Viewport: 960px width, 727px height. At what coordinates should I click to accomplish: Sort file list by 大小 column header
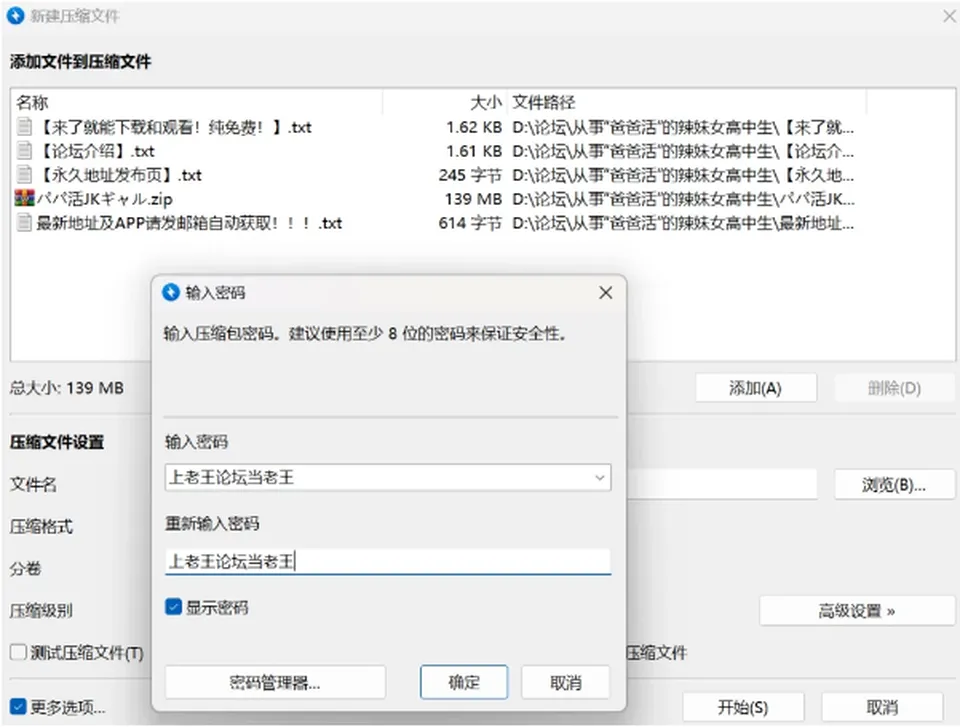click(445, 102)
